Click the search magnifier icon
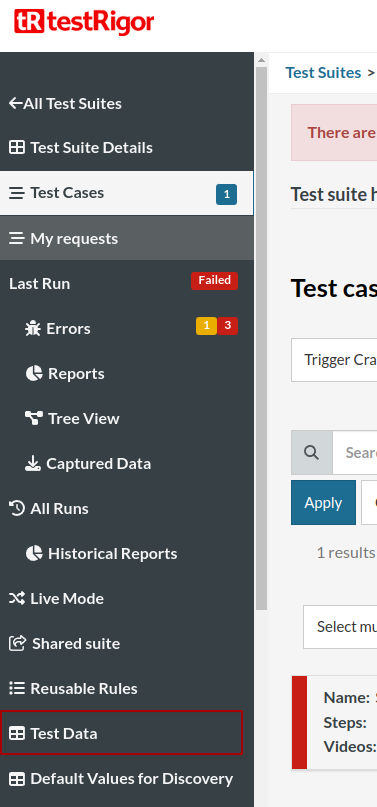 [x=311, y=452]
